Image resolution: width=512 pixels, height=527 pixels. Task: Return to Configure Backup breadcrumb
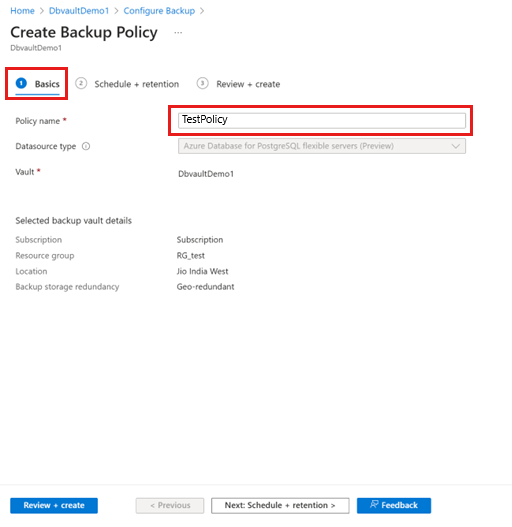pyautogui.click(x=159, y=11)
